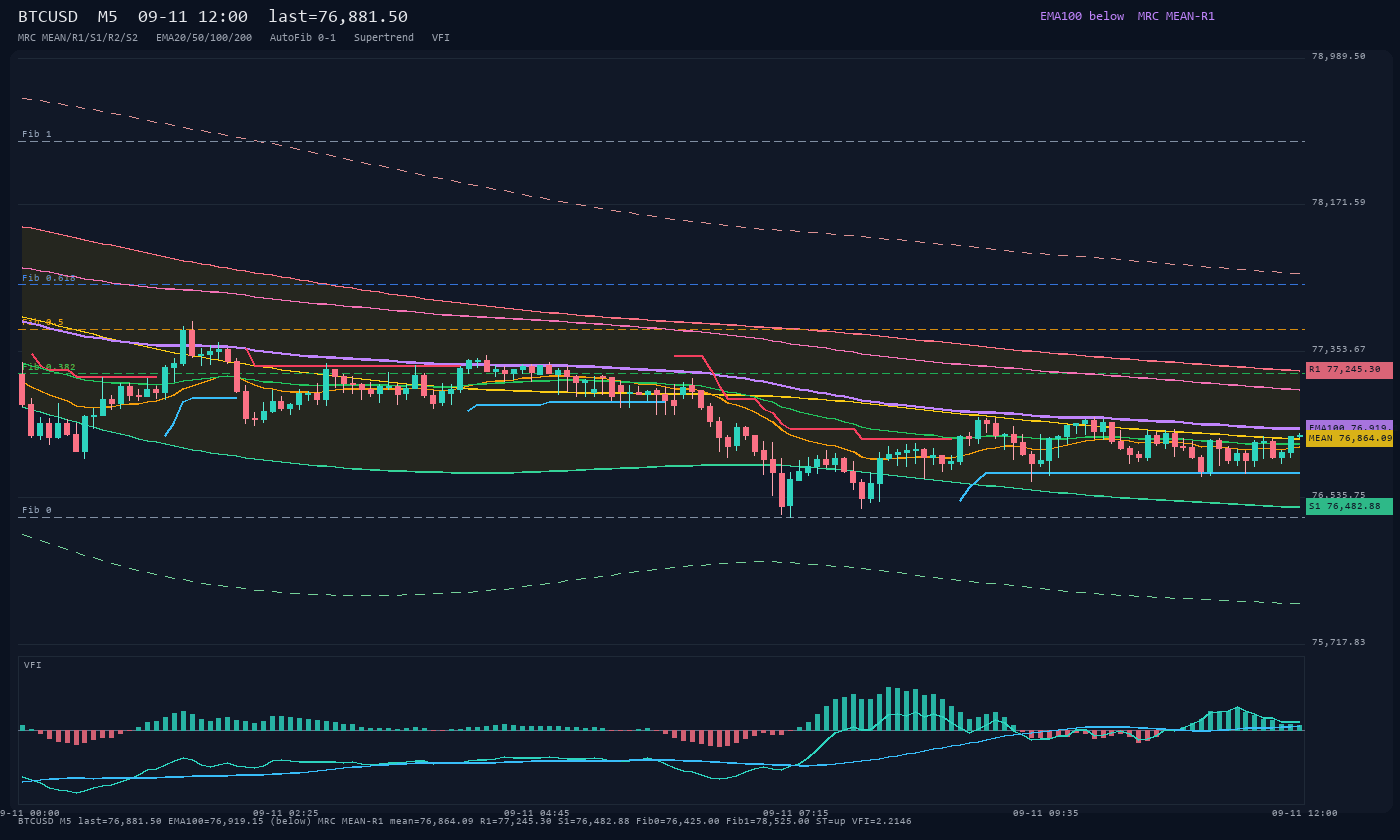This screenshot has width=1400, height=840.
Task: Click the 'Fib 0' level label
Action: coord(37,510)
